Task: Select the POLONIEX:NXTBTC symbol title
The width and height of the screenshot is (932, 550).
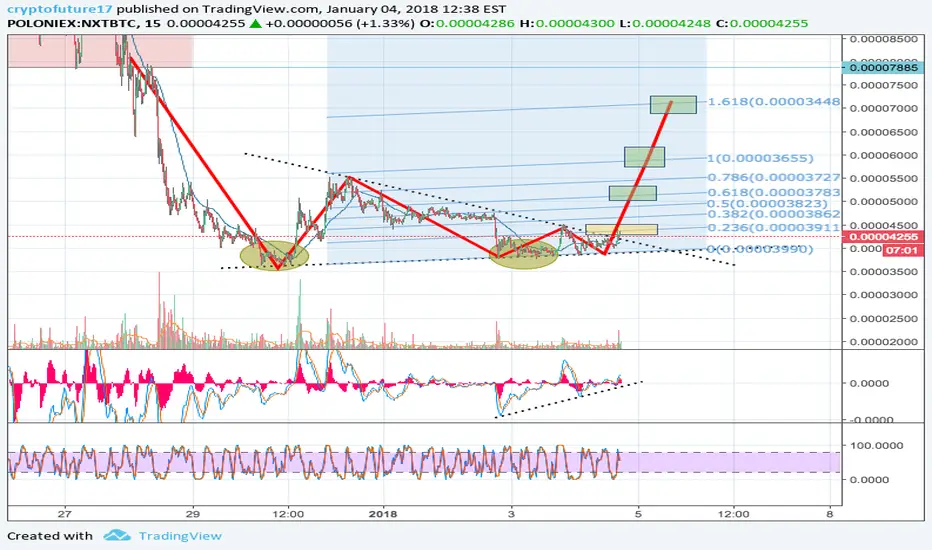Action: [74, 24]
